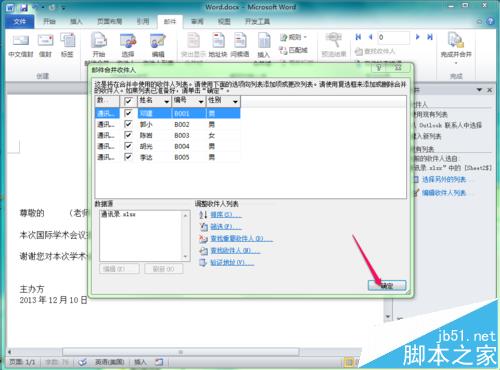The width and height of the screenshot is (500, 370).
Task: Open the 开发工具 ribbon tab
Action: [257, 21]
